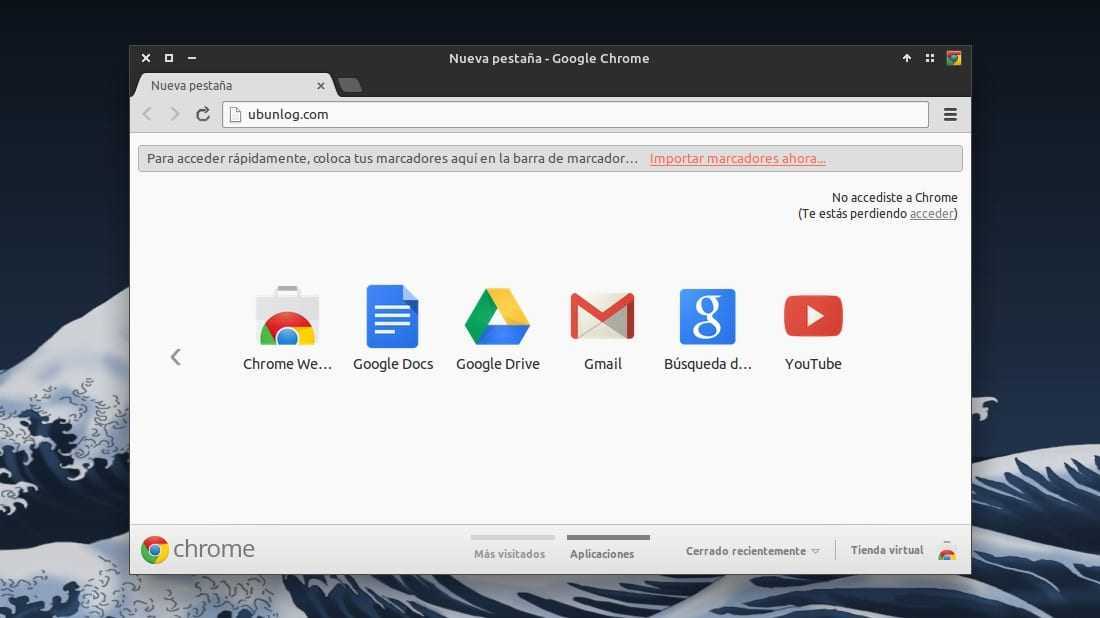Go back to the previous page
The height and width of the screenshot is (618, 1100).
(147, 114)
